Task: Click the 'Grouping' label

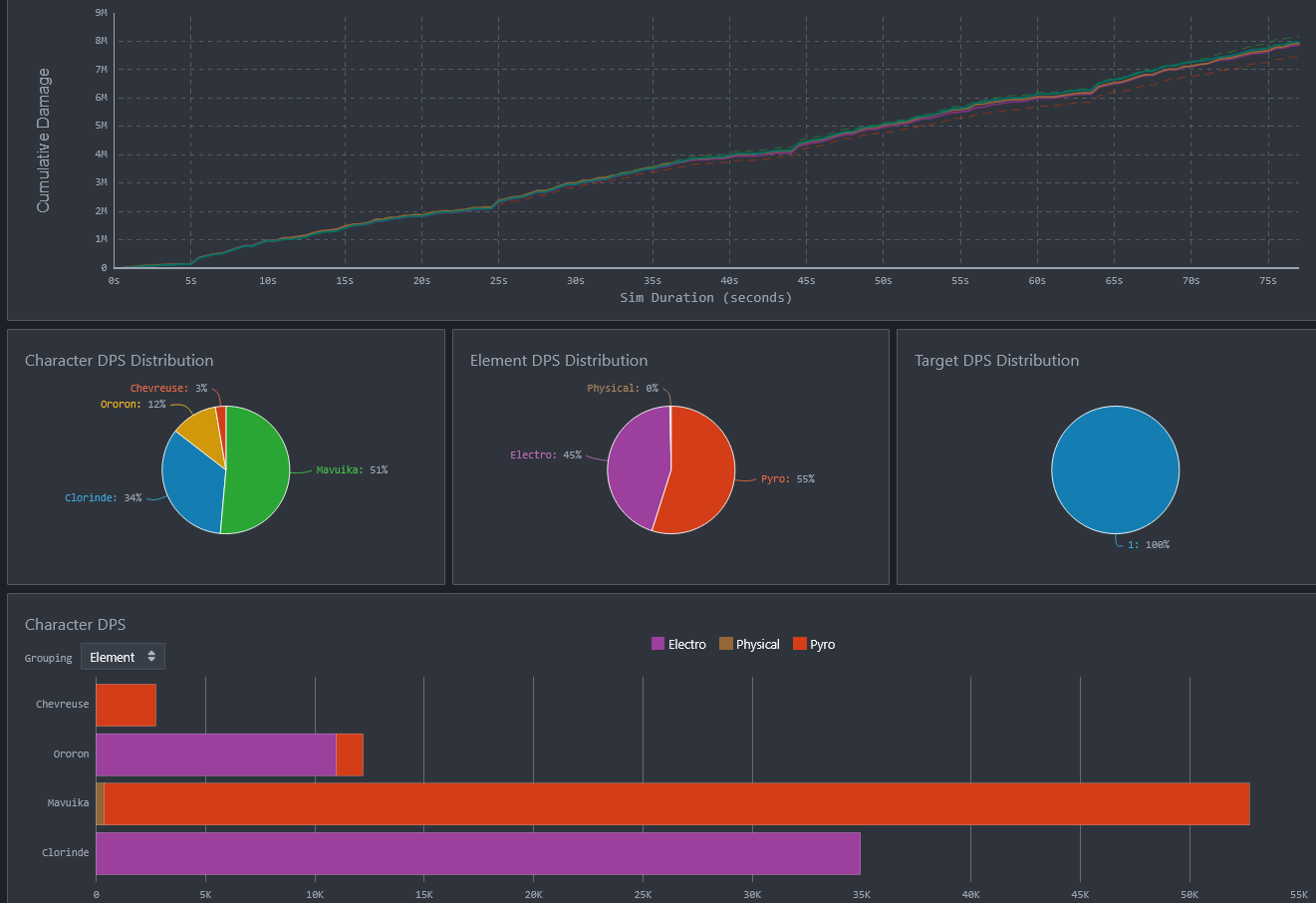Action: [49, 658]
